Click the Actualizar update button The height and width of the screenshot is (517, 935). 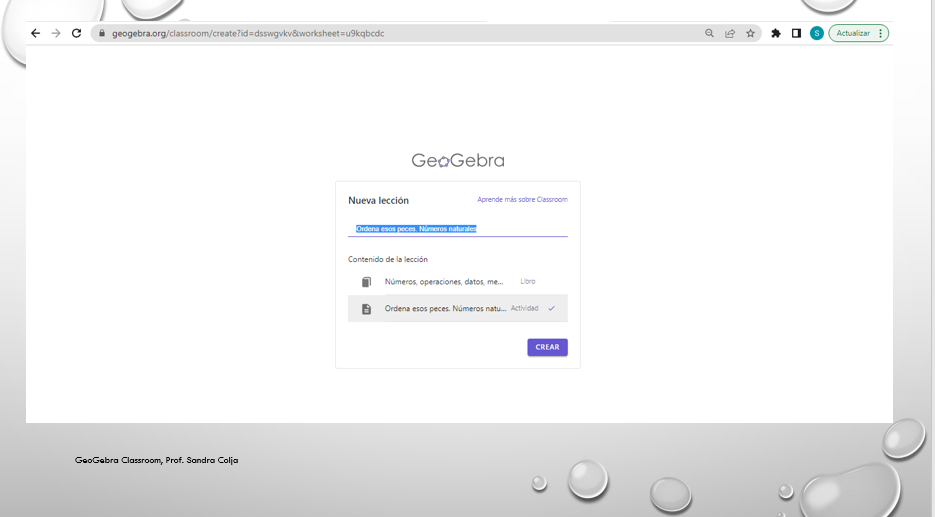coord(853,33)
